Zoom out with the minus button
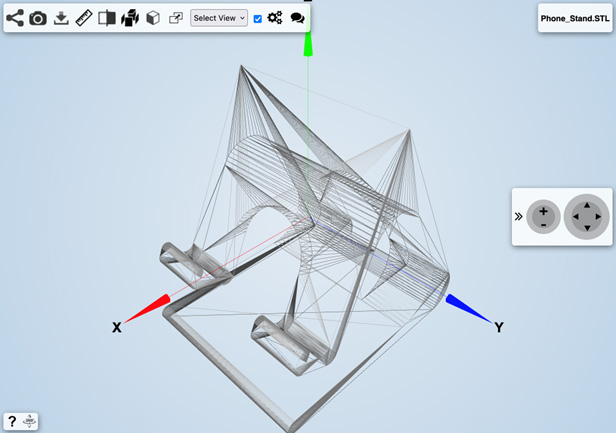This screenshot has height=433, width=616. (543, 224)
